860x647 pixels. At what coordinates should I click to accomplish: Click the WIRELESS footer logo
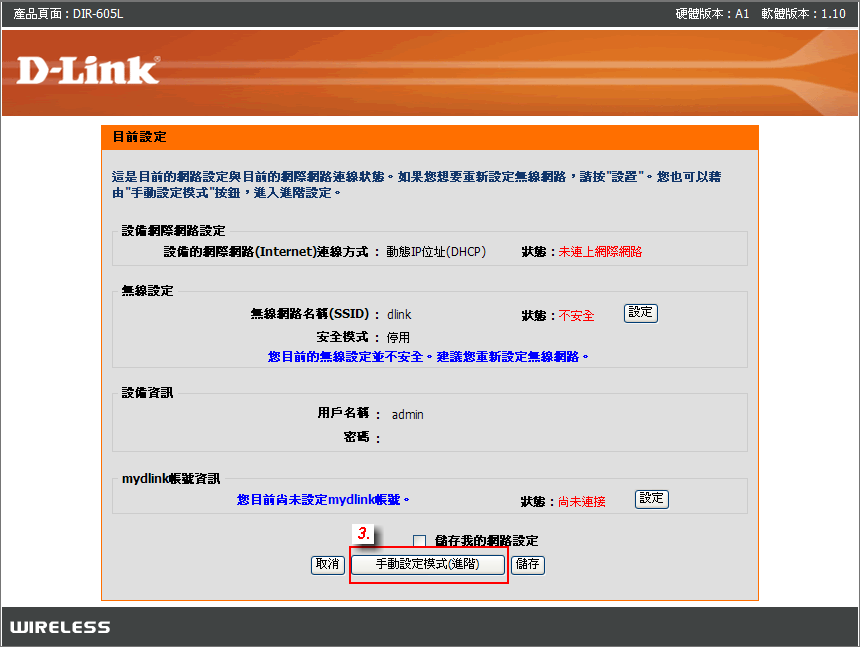point(60,627)
